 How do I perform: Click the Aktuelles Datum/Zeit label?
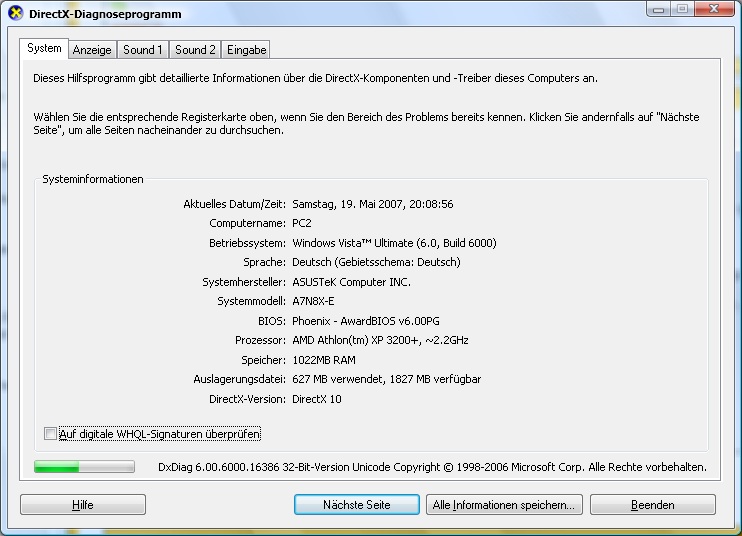[234, 204]
